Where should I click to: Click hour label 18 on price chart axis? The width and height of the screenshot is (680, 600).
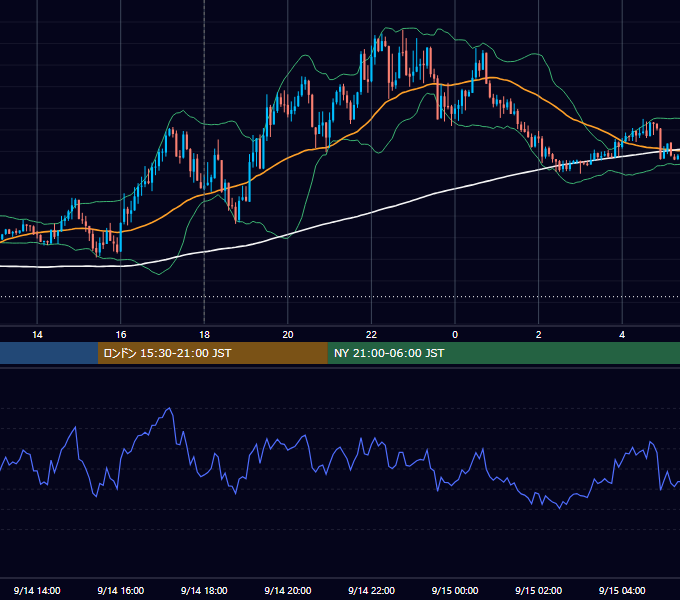(204, 335)
